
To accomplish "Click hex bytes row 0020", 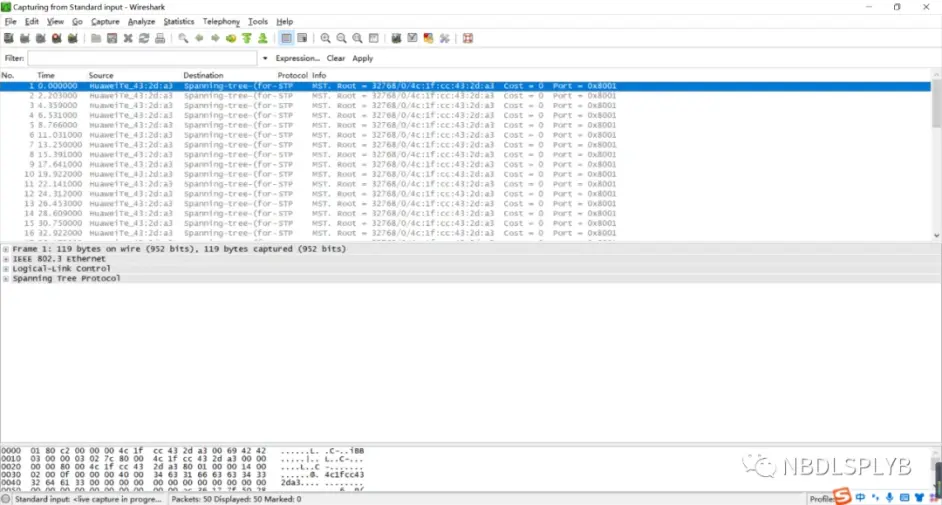I will point(183,467).
